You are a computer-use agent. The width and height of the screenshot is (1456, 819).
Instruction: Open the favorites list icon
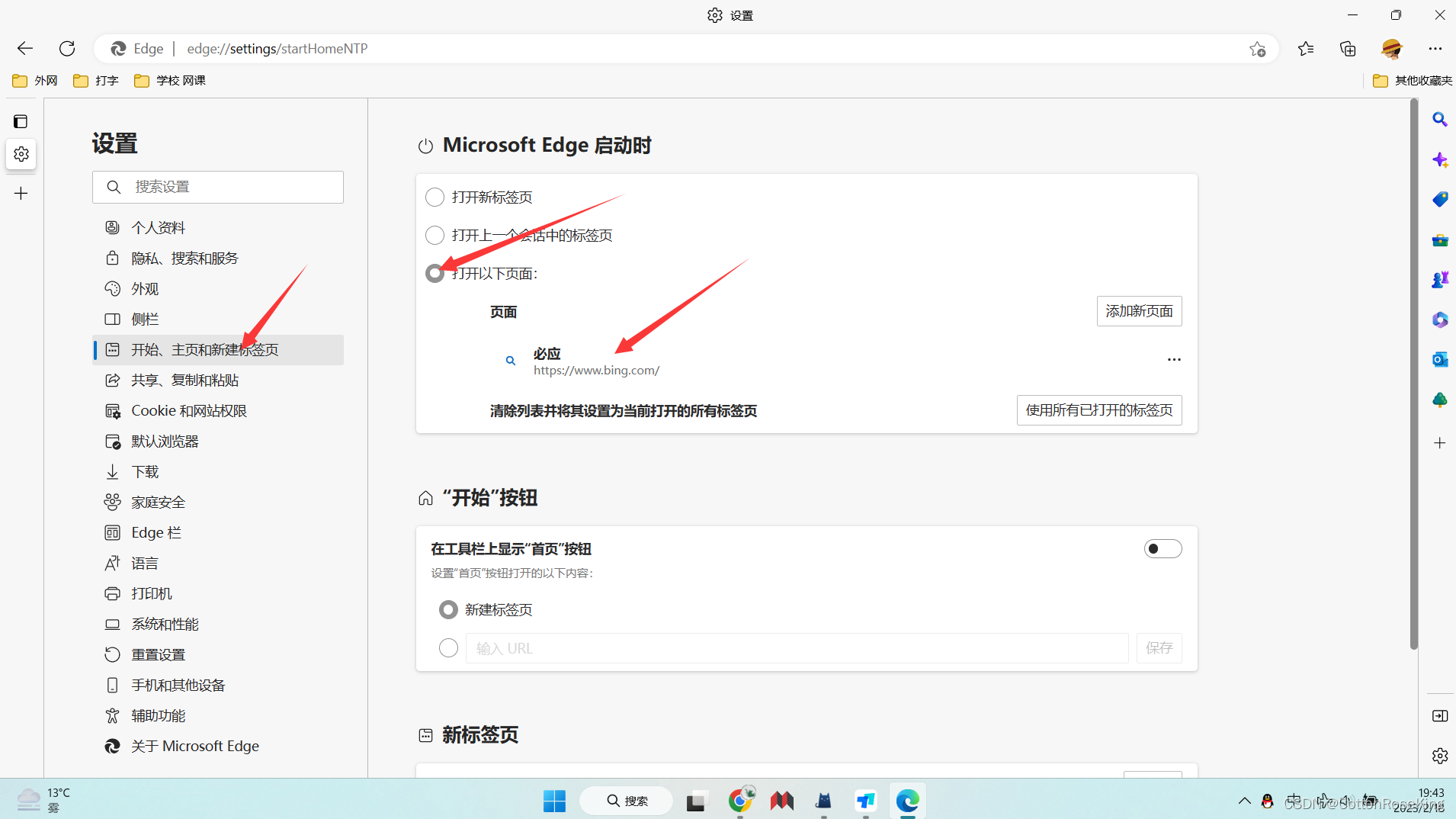[1306, 49]
